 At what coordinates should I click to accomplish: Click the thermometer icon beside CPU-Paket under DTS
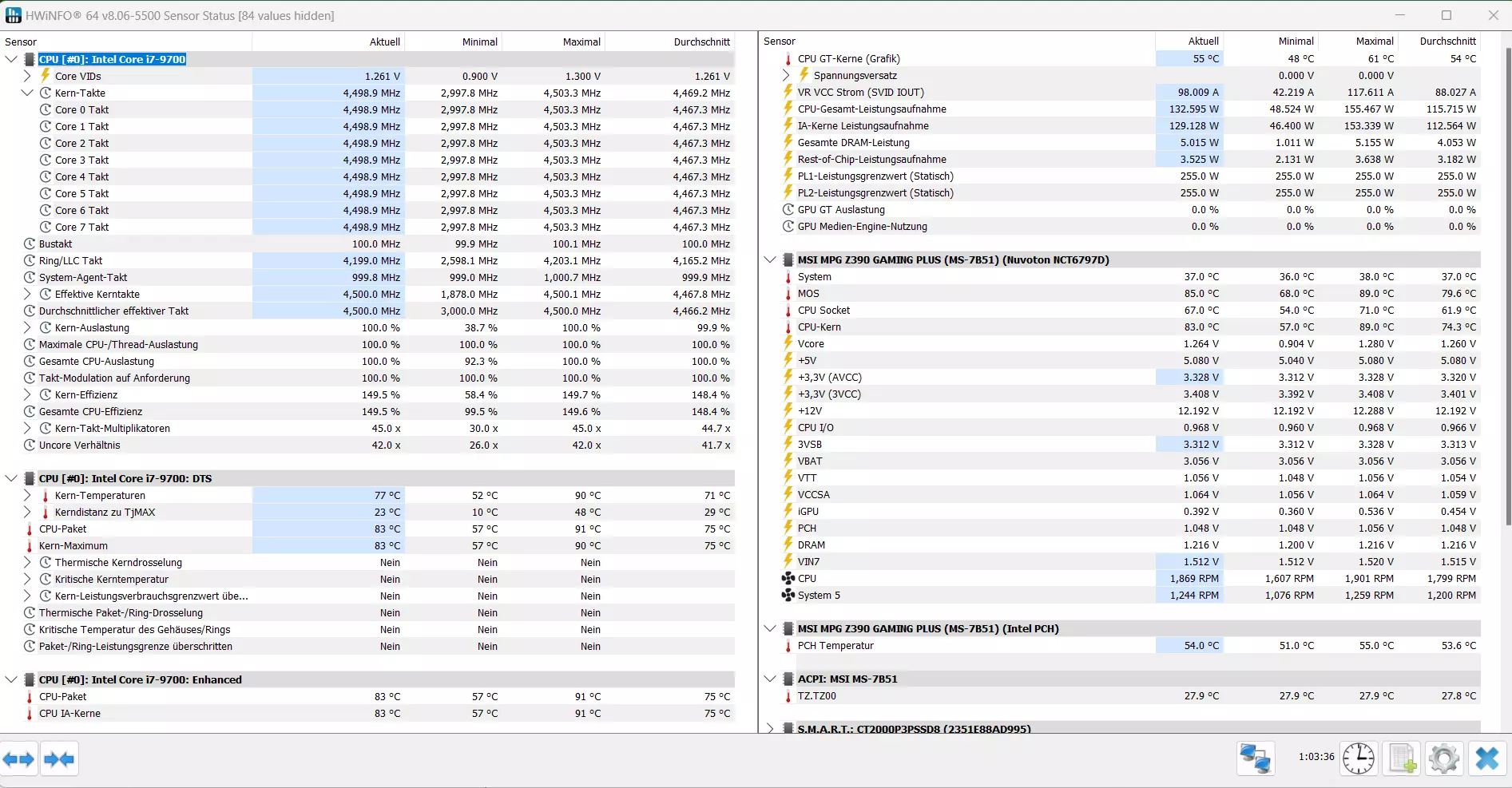click(x=30, y=529)
